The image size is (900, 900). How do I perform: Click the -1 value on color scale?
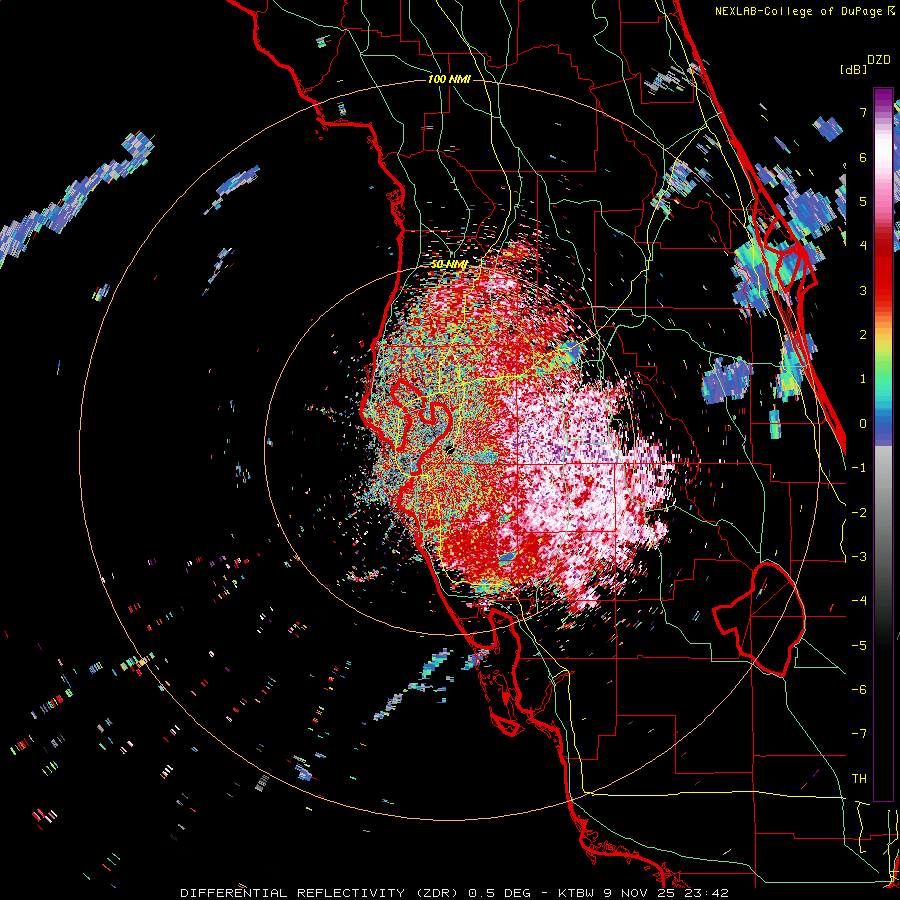point(859,468)
